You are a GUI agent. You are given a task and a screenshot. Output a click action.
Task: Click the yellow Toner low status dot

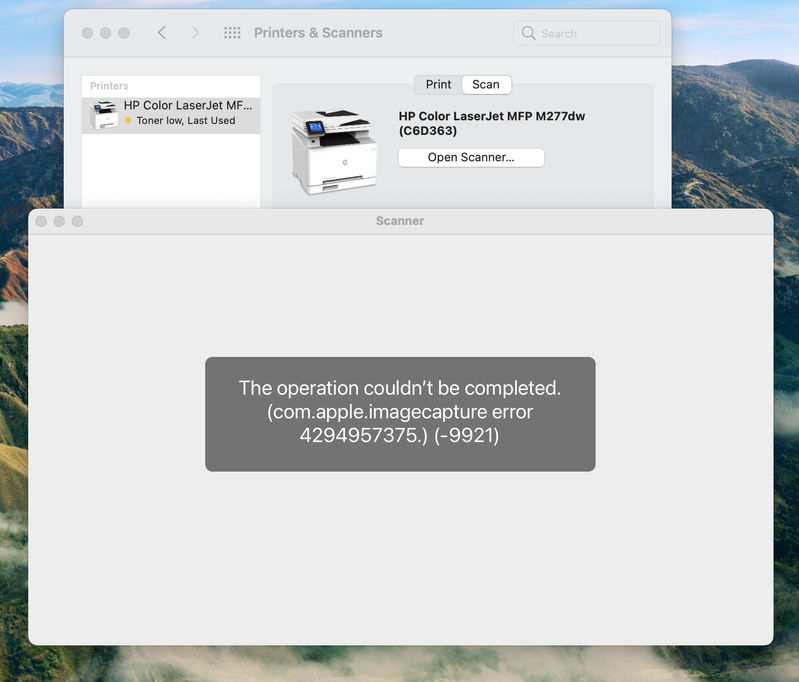coord(128,121)
